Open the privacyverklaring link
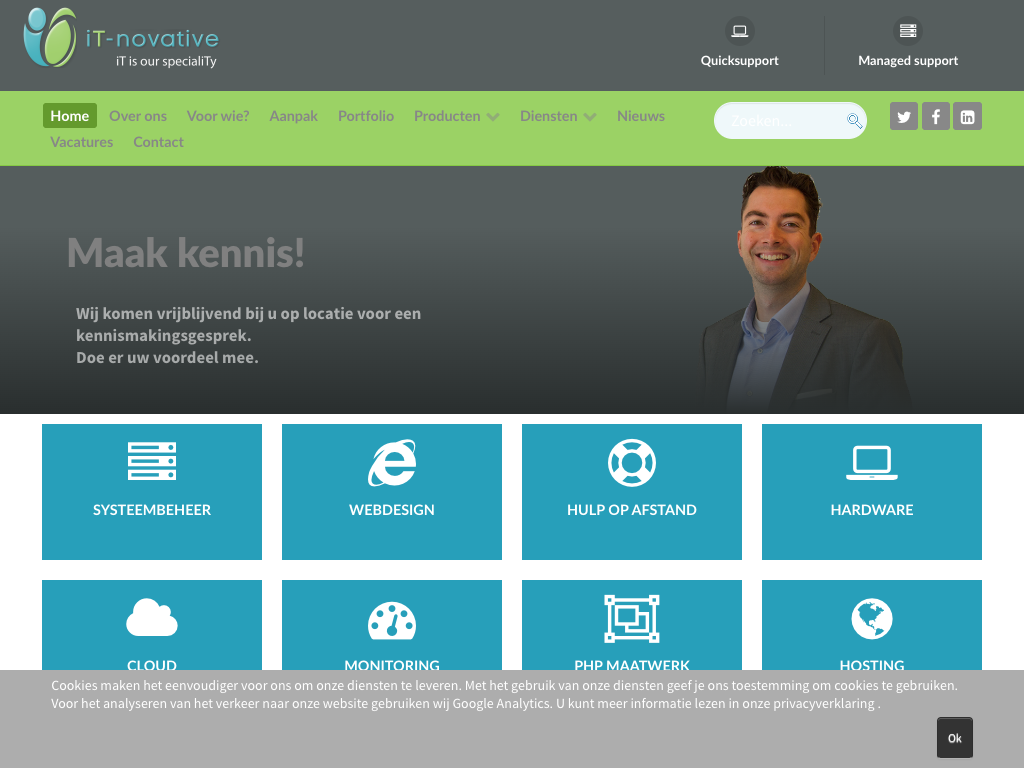1024x768 pixels. [x=825, y=703]
